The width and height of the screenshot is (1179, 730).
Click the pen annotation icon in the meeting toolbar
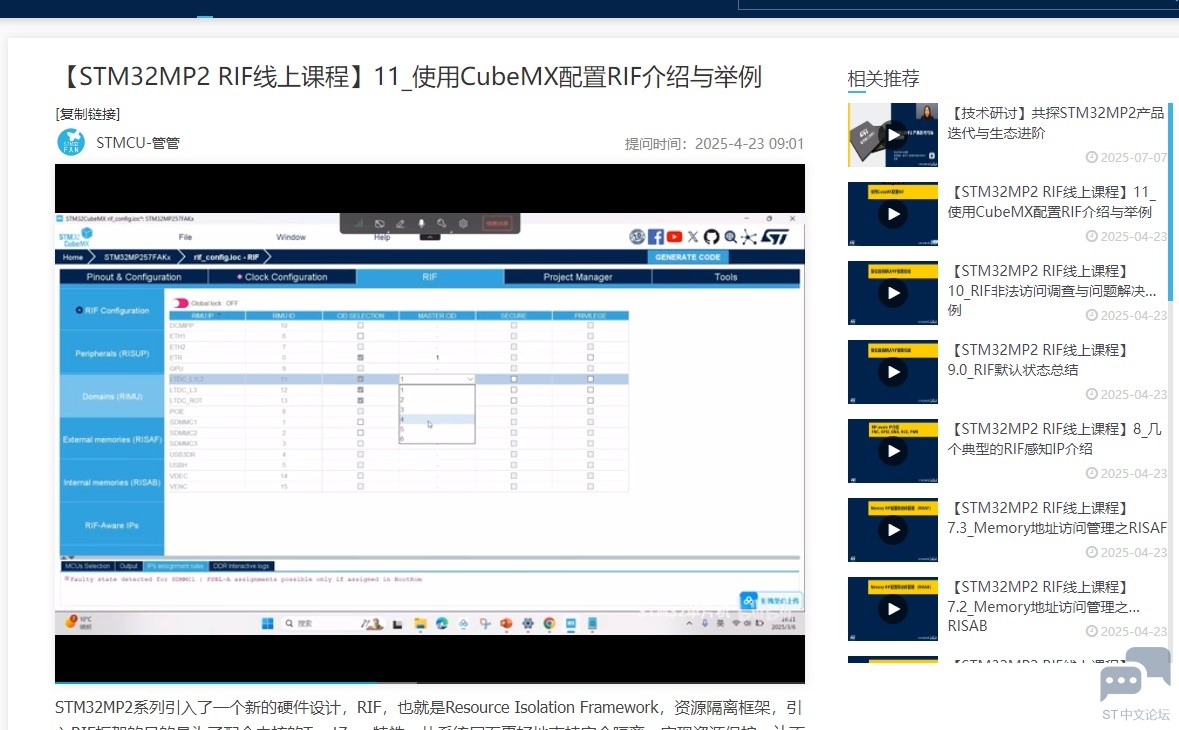coord(400,223)
